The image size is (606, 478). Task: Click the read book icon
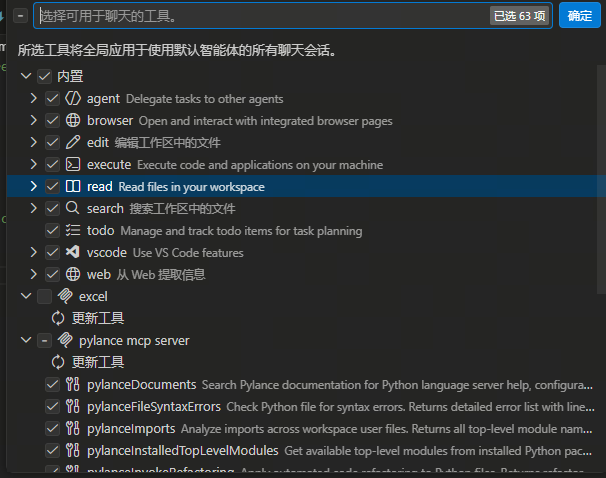point(73,186)
